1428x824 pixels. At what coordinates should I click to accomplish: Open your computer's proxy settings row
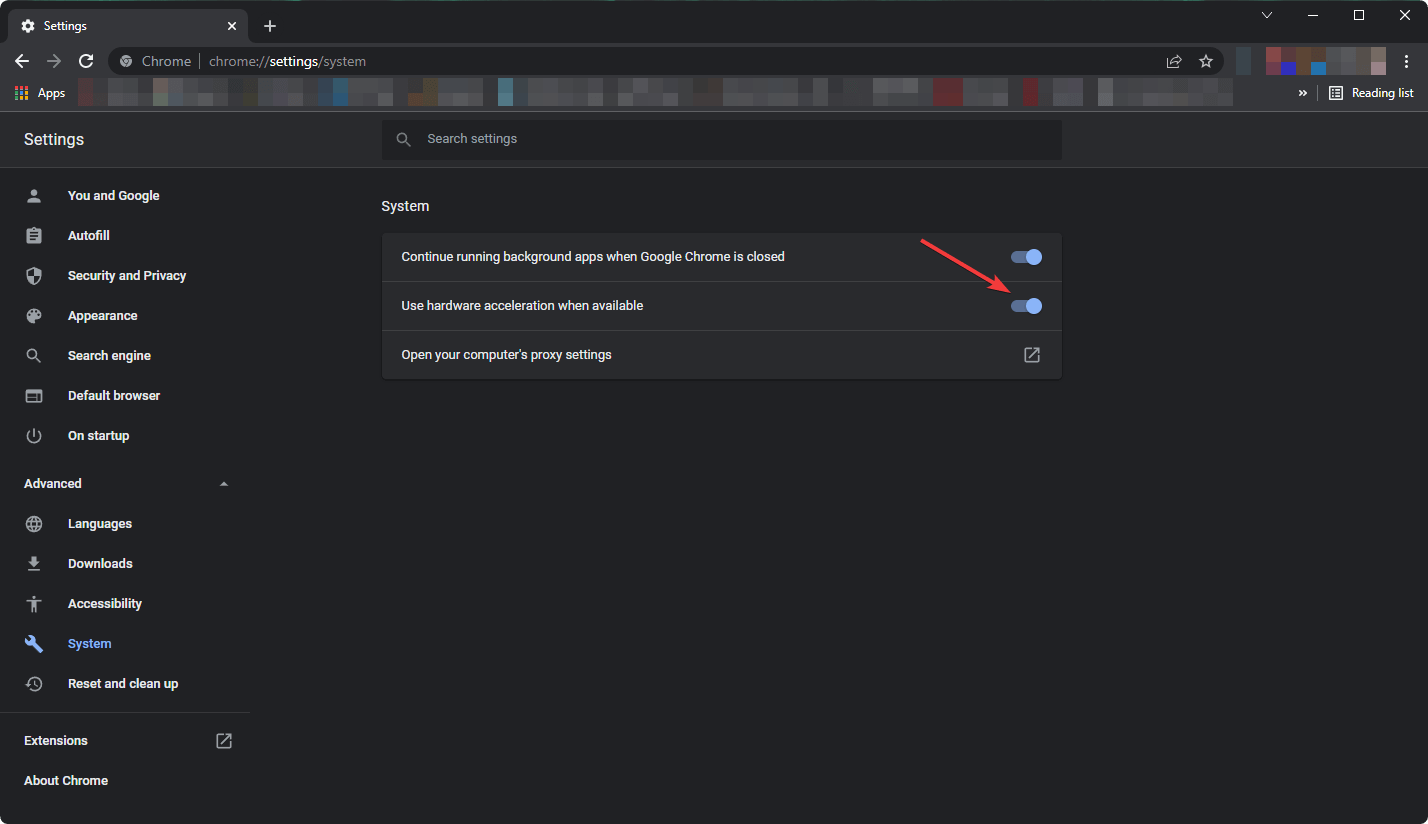tap(722, 355)
